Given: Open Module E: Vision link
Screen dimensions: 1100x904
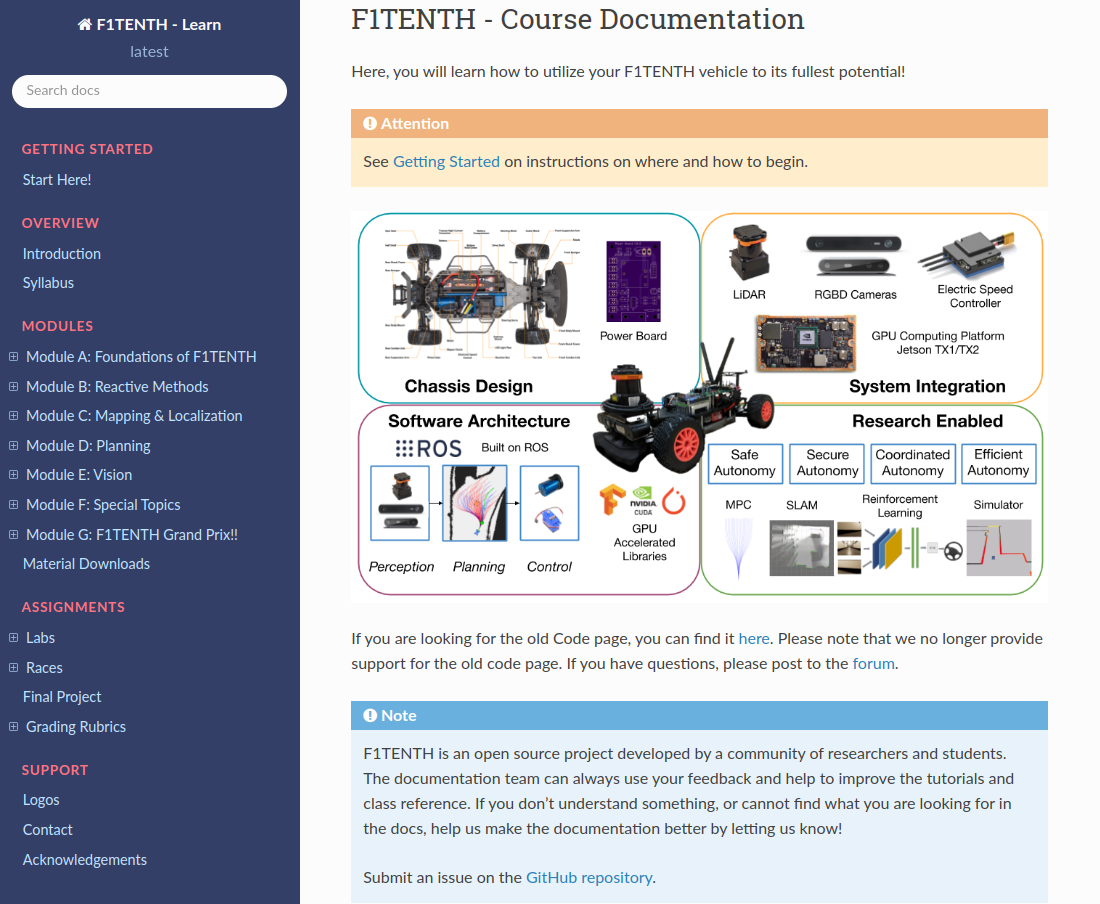Looking at the screenshot, I should pyautogui.click(x=79, y=475).
